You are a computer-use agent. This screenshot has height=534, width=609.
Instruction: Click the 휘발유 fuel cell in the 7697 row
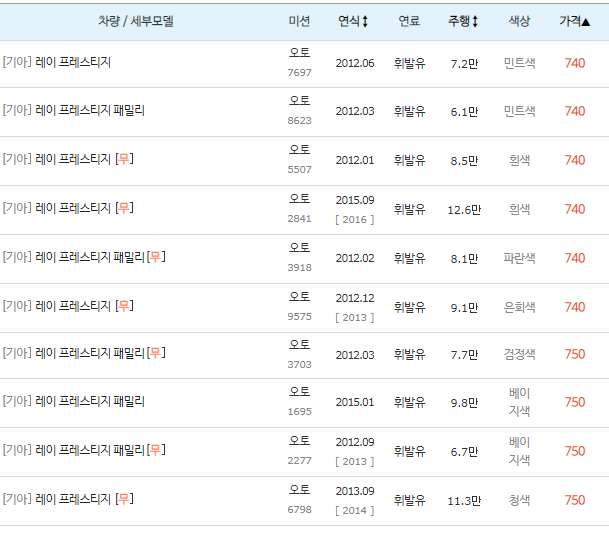pyautogui.click(x=409, y=63)
